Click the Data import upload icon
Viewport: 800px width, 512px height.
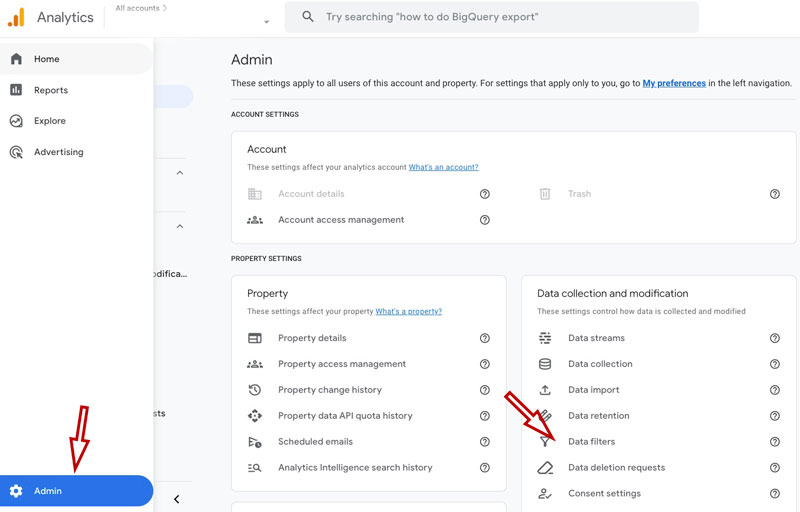[x=545, y=390]
